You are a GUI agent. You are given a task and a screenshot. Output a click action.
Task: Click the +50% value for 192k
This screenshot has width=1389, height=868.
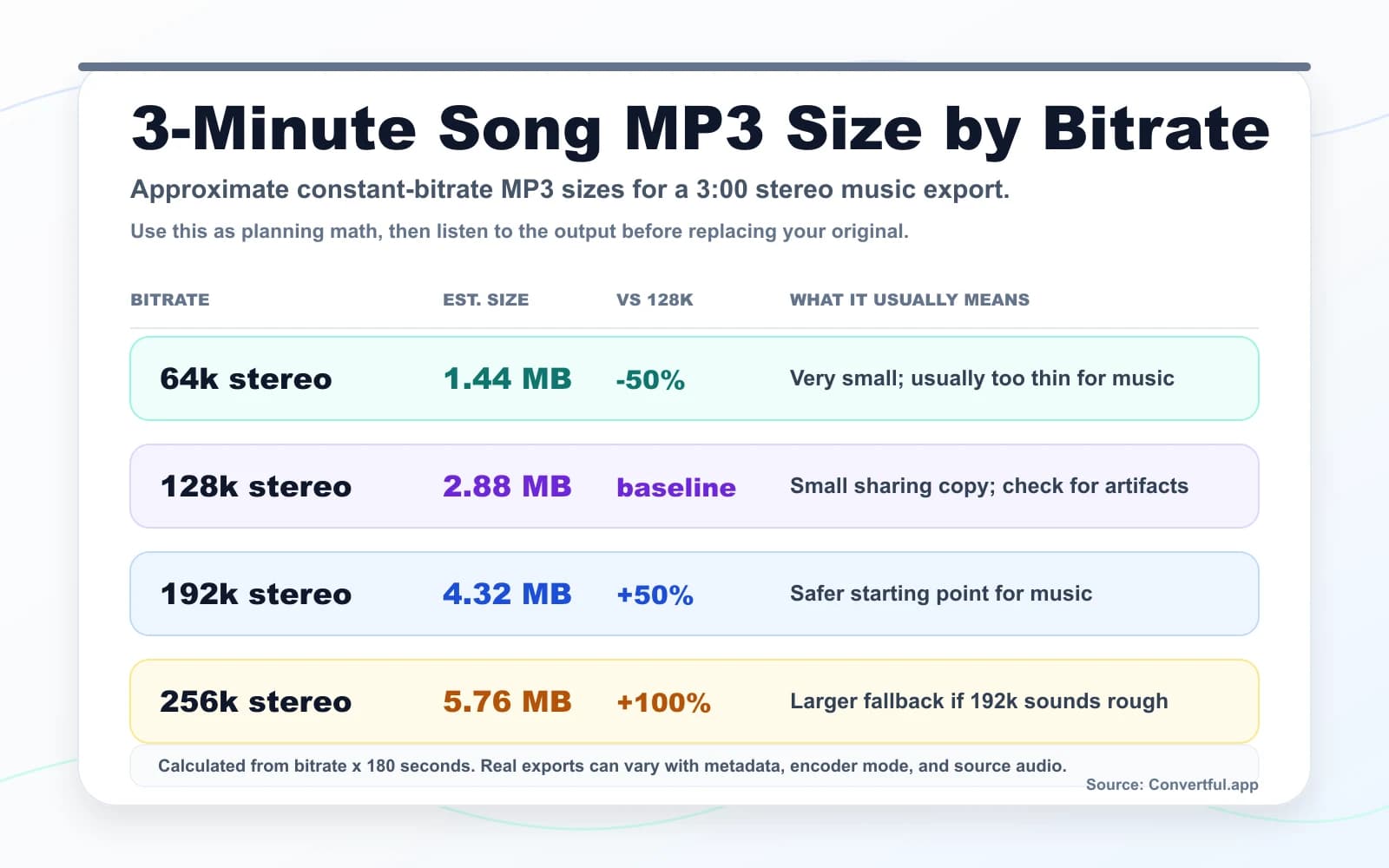654,595
